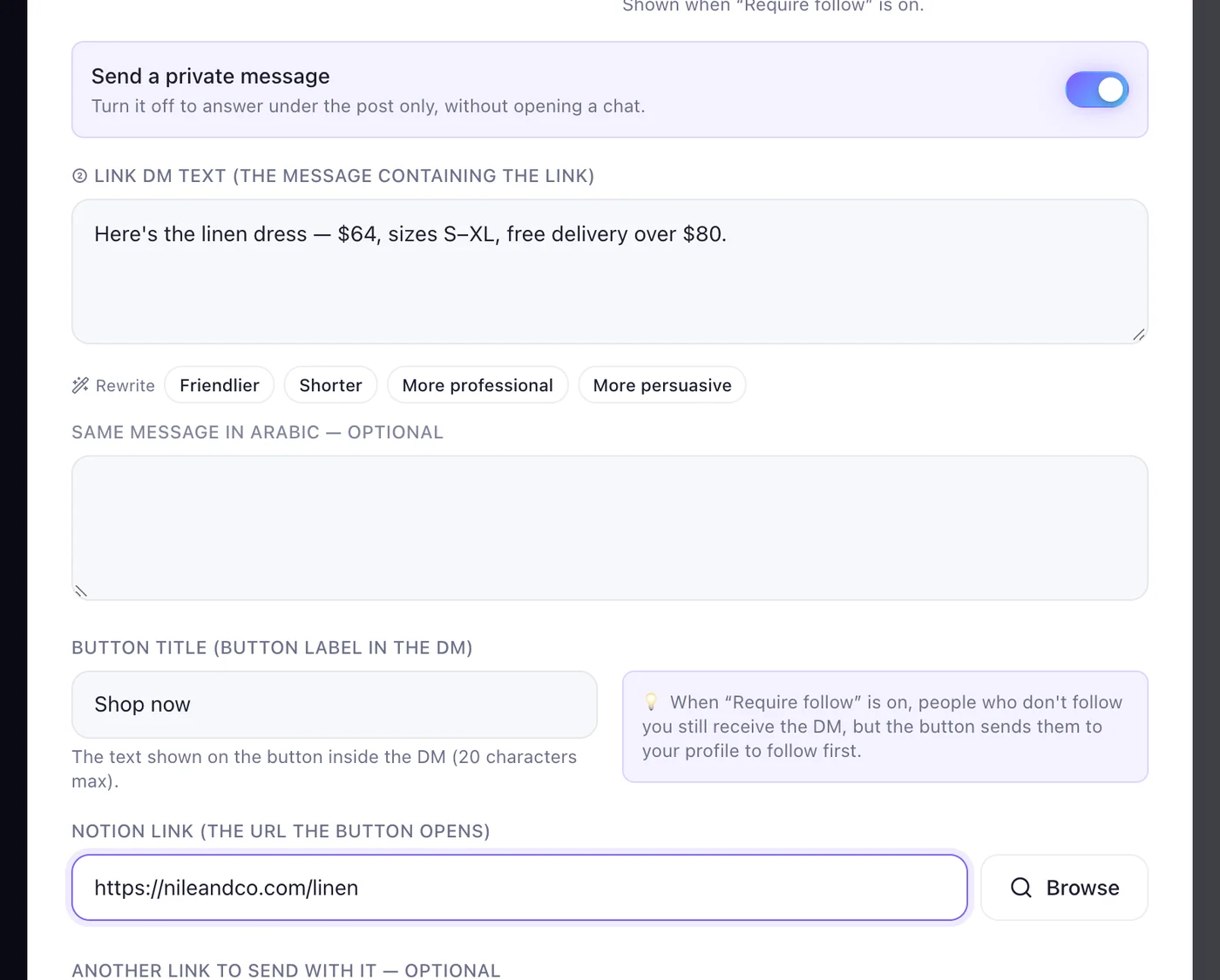The width and height of the screenshot is (1220, 980).
Task: Click the 20 characters max hint text
Action: tap(324, 768)
